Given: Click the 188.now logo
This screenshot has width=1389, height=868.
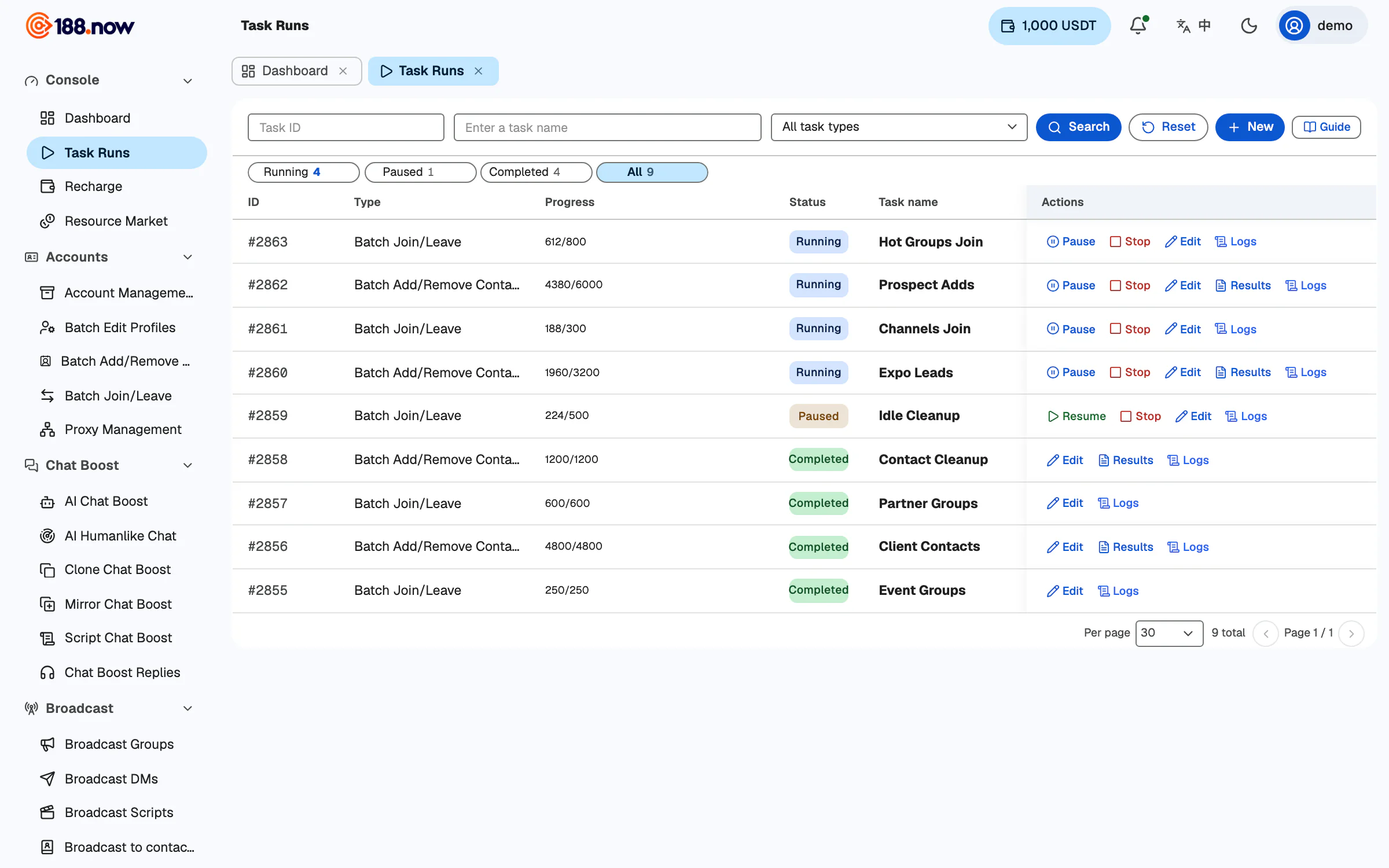Looking at the screenshot, I should click(80, 25).
